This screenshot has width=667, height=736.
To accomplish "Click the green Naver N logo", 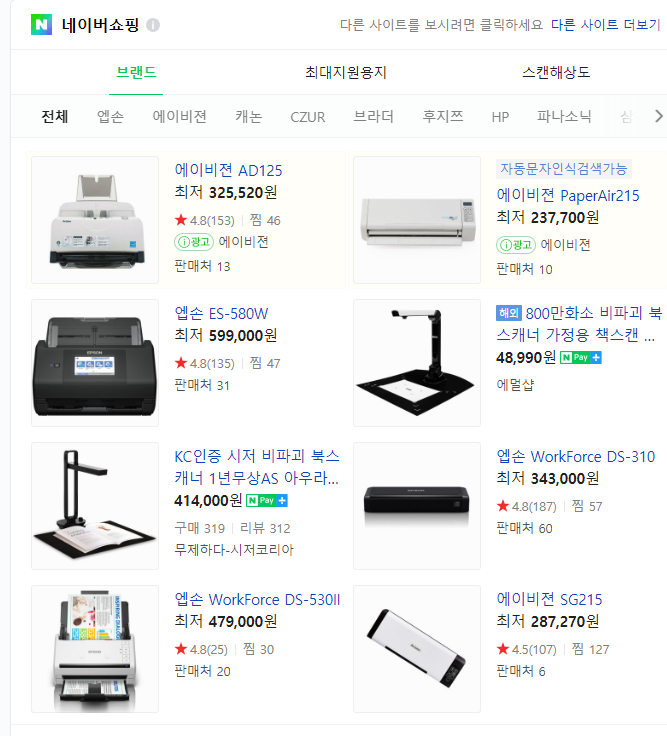I will click(x=41, y=24).
